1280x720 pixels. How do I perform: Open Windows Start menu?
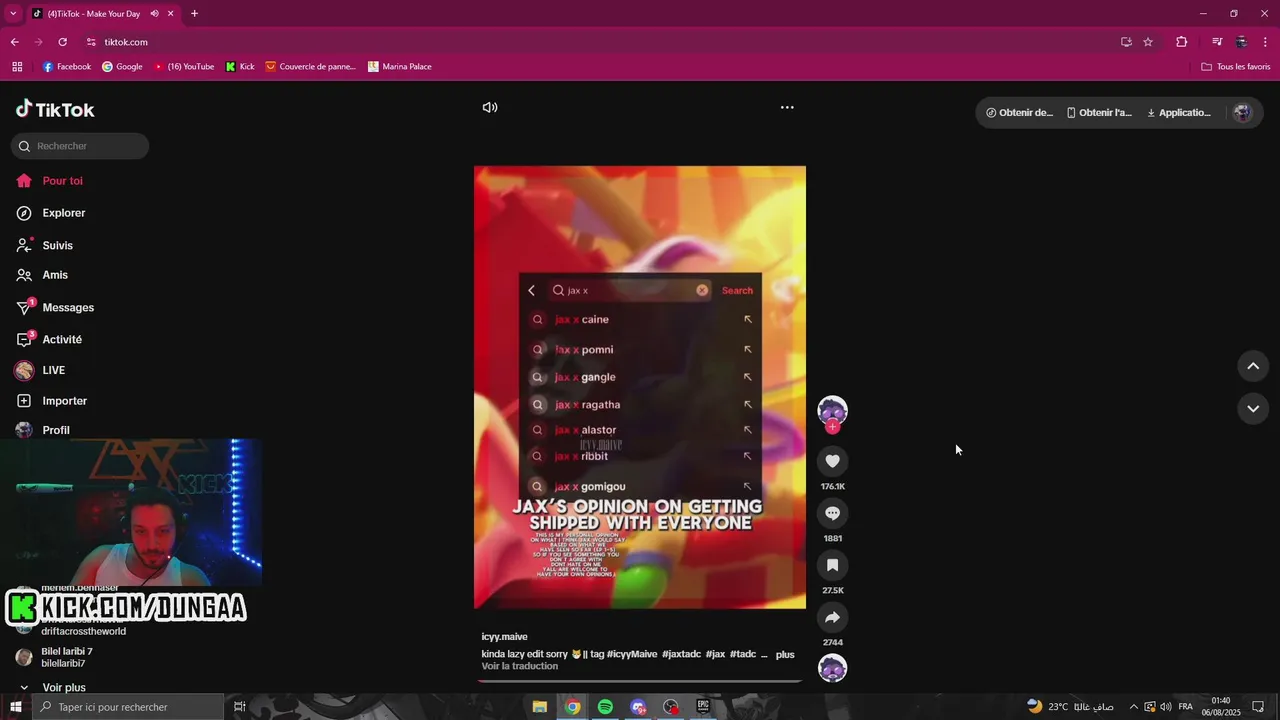15,707
